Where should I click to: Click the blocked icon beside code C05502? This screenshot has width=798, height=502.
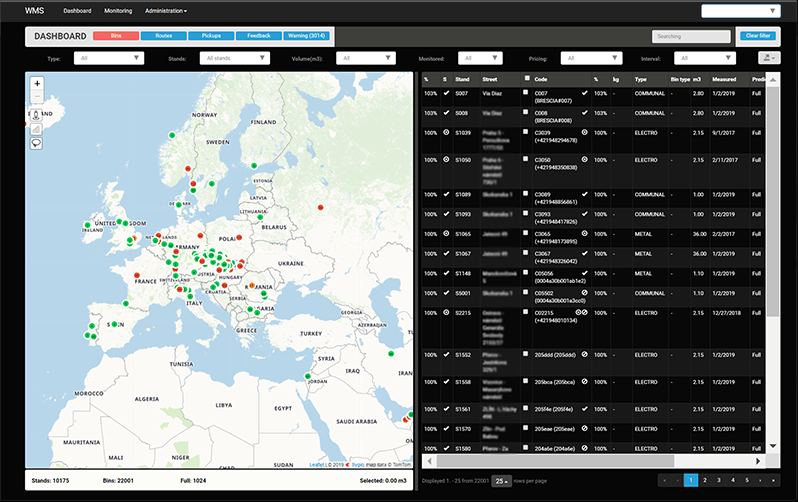(x=585, y=293)
